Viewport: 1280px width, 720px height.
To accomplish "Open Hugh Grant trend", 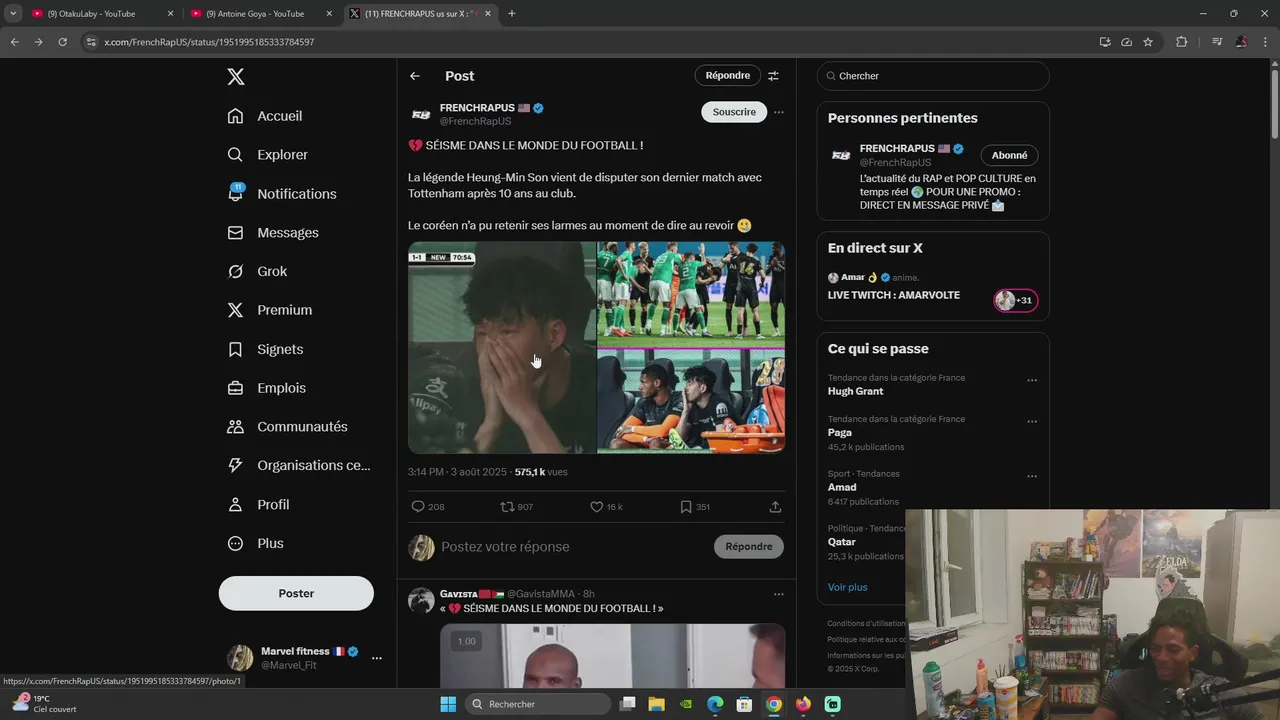I will click(x=855, y=392).
